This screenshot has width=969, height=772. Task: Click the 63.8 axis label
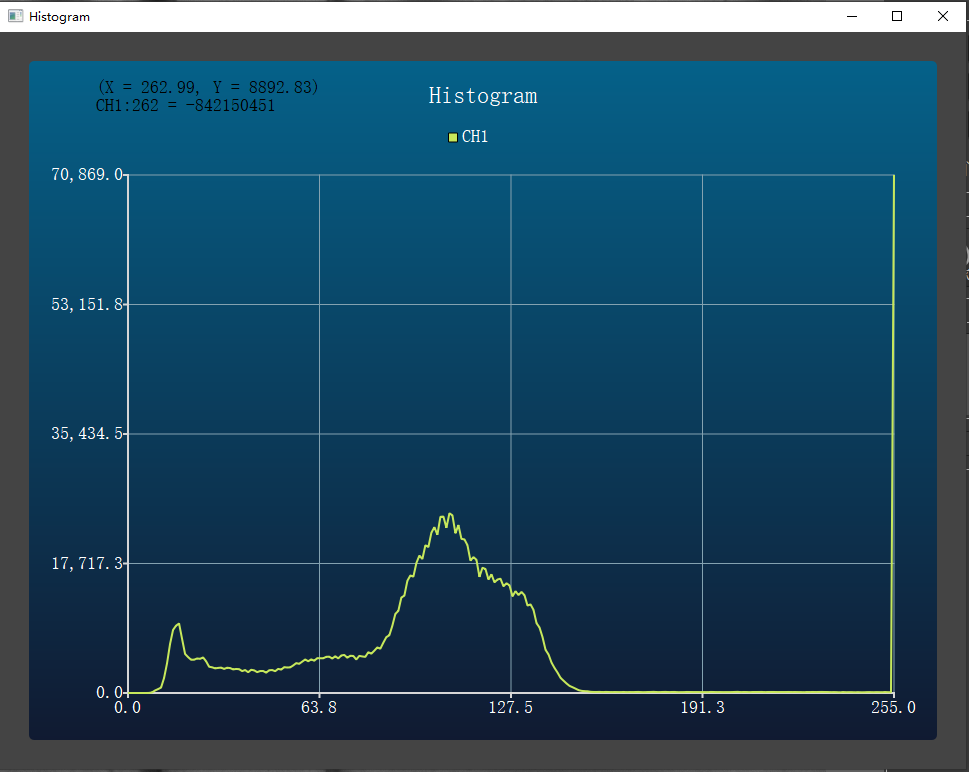(x=319, y=707)
